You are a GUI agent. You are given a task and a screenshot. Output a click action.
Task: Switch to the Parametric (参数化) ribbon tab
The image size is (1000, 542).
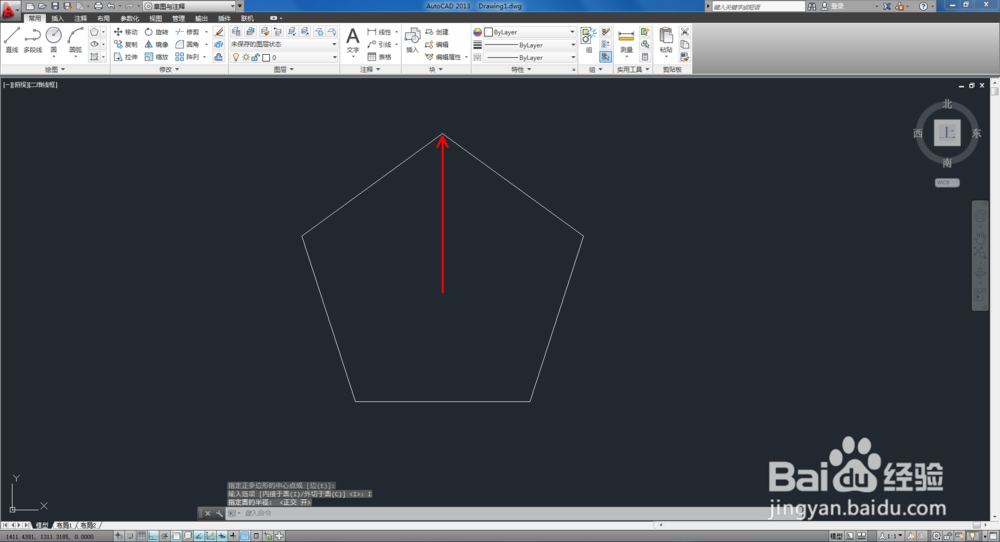coord(129,18)
